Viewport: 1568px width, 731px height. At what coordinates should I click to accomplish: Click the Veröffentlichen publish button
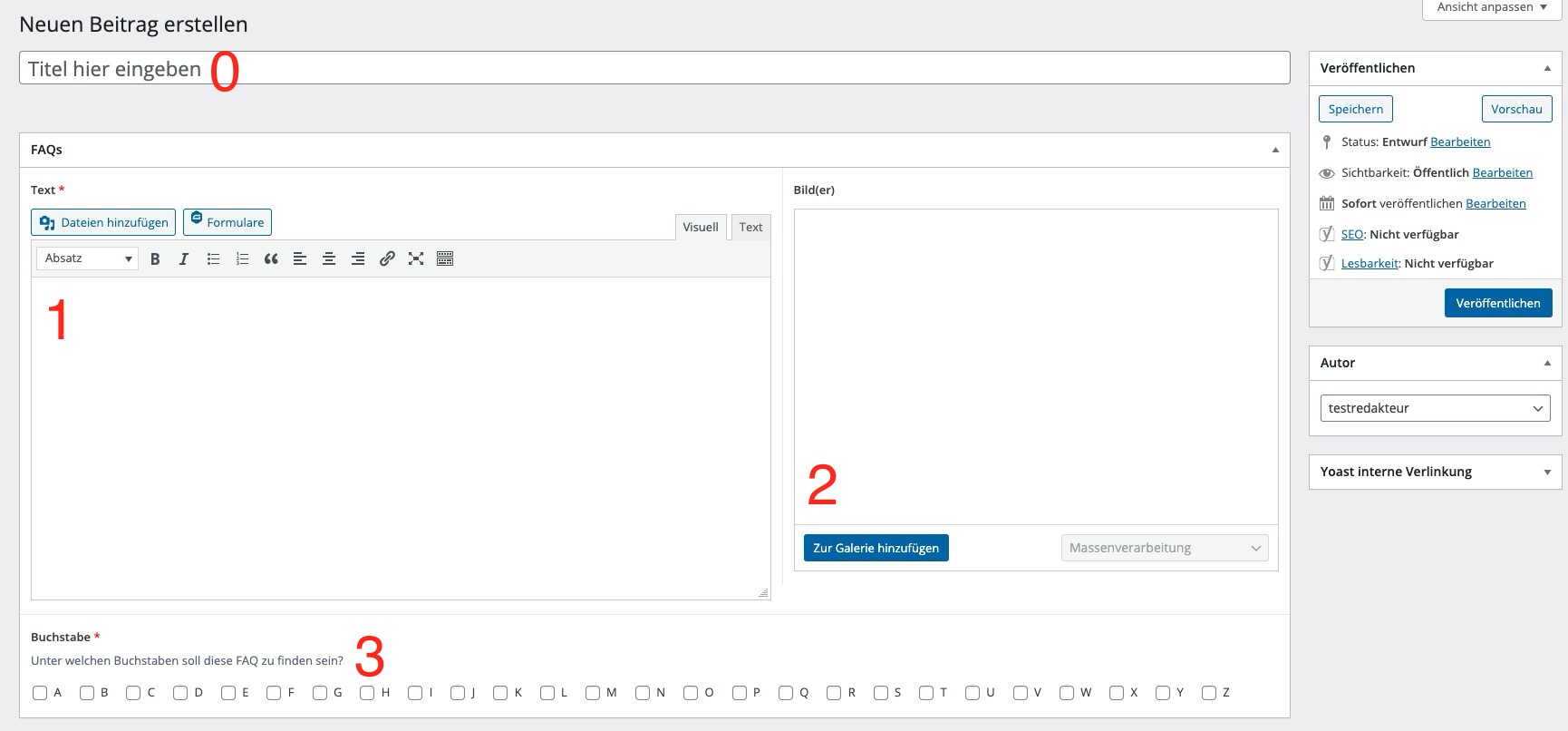click(x=1497, y=303)
